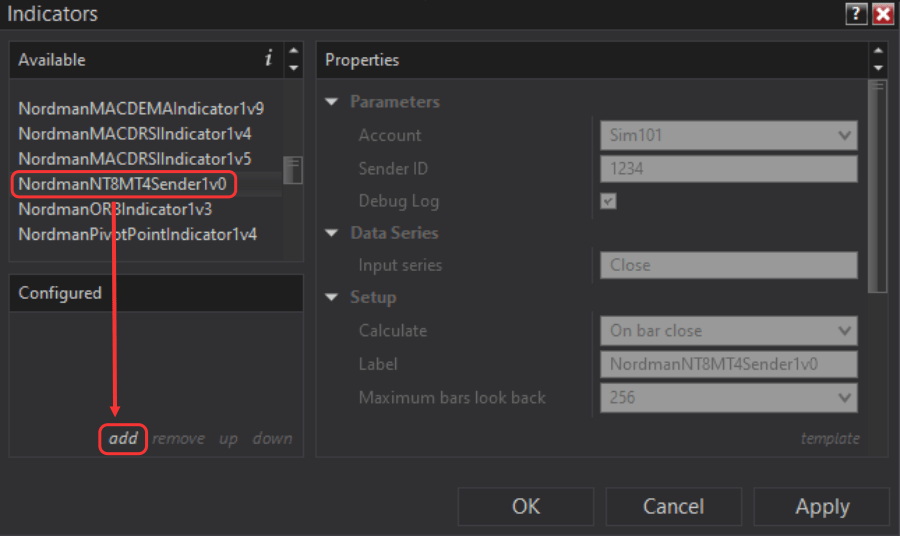Open the Account dropdown showing Sim101

coord(729,135)
